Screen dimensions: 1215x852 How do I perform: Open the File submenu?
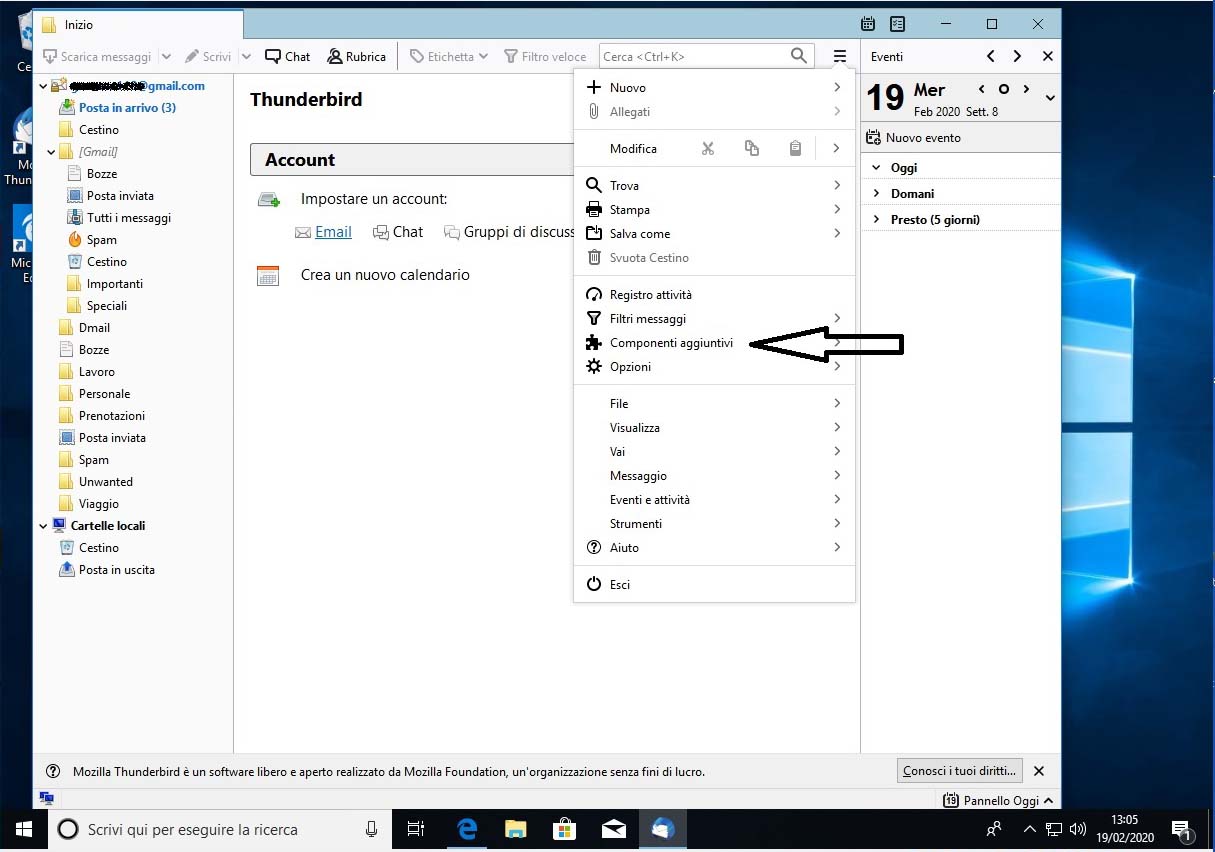(714, 404)
